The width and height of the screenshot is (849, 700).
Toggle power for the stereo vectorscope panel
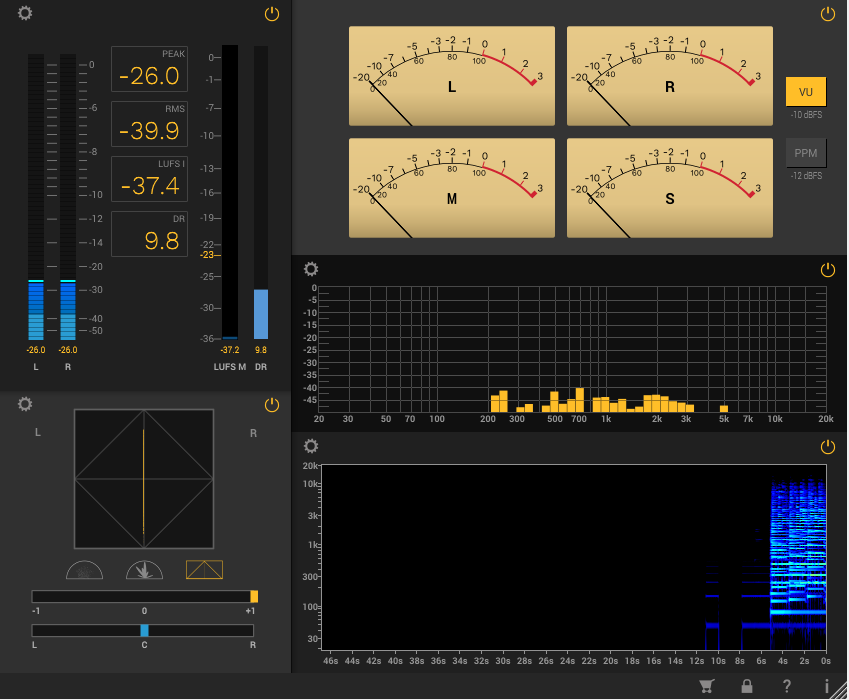[x=272, y=404]
